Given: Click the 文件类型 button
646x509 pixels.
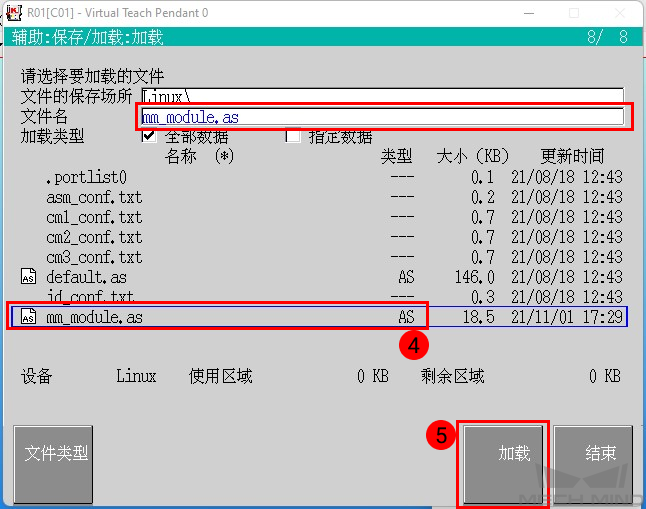Looking at the screenshot, I should click(53, 464).
